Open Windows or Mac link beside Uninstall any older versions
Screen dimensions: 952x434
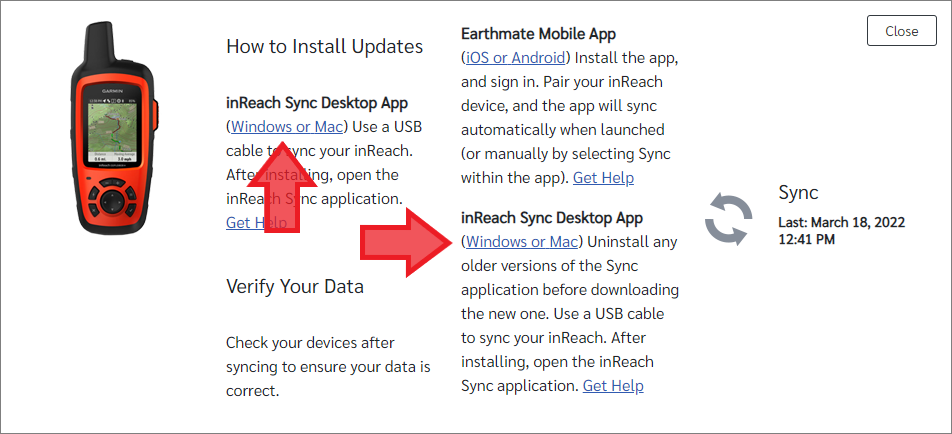click(x=522, y=242)
